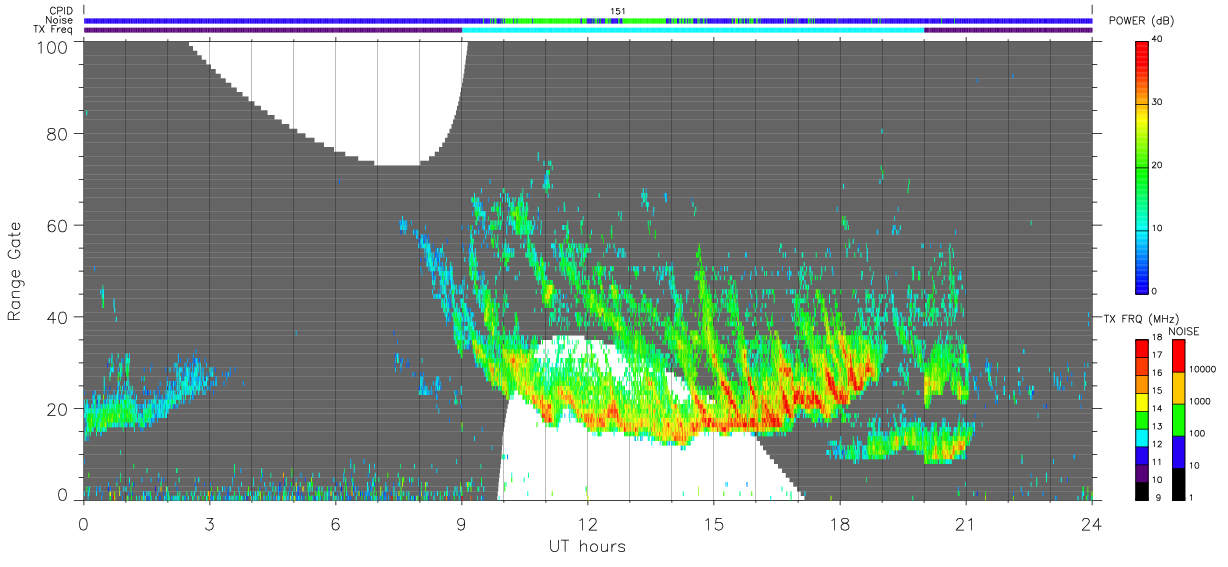
Task: Click the 'TX Freq' row label
Action: (55, 30)
